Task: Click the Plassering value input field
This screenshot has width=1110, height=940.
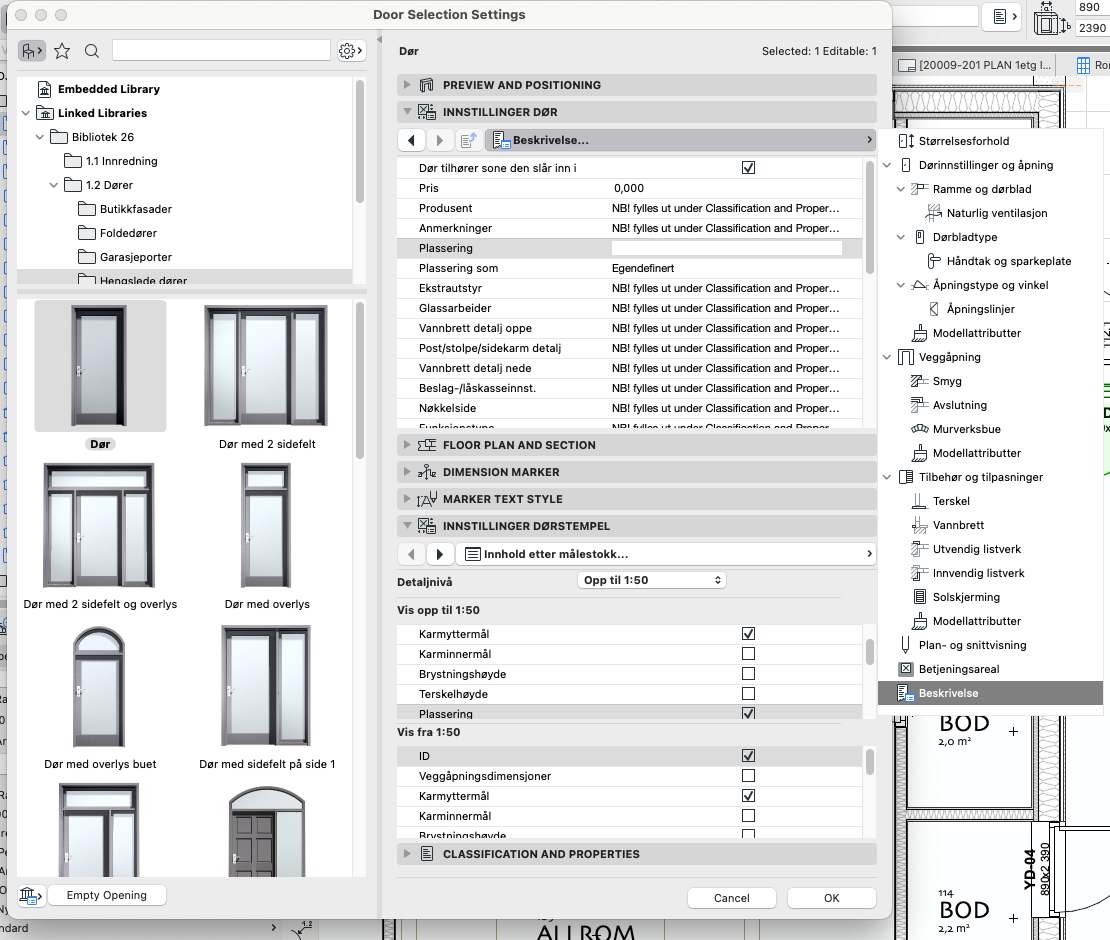Action: [726, 248]
